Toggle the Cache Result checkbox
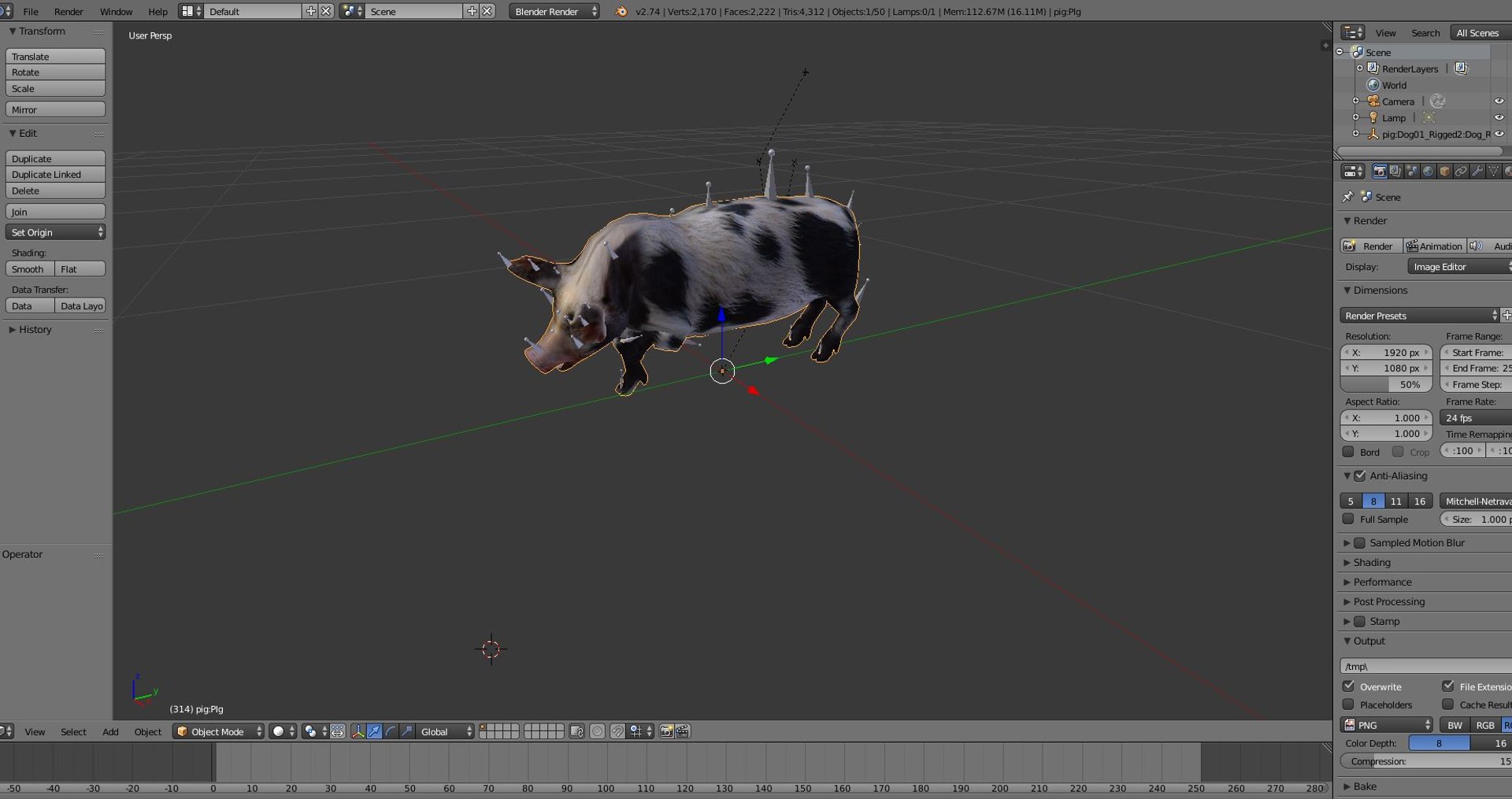1512x799 pixels. (1447, 705)
